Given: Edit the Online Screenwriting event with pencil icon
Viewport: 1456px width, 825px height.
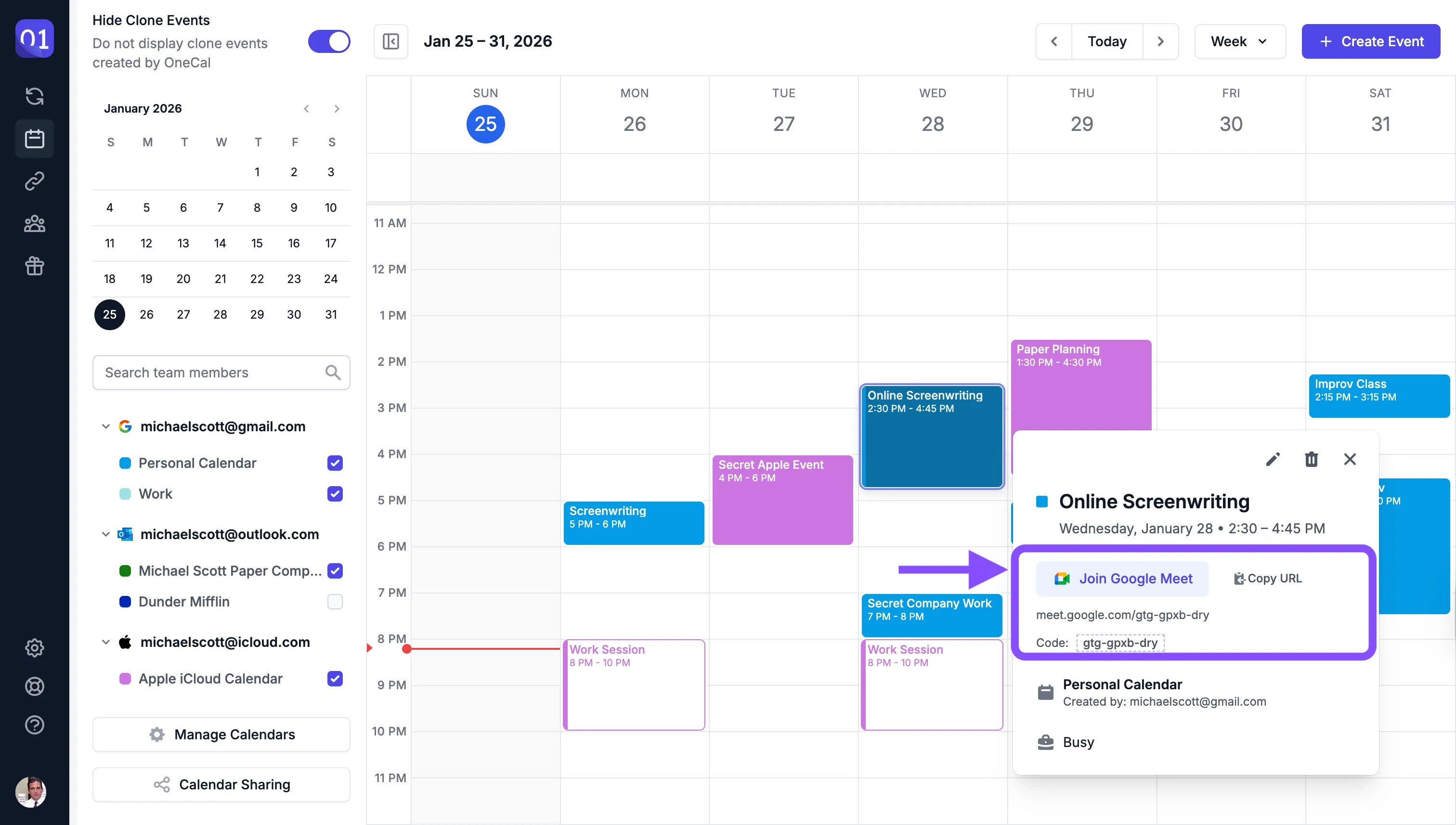Looking at the screenshot, I should click(x=1273, y=459).
